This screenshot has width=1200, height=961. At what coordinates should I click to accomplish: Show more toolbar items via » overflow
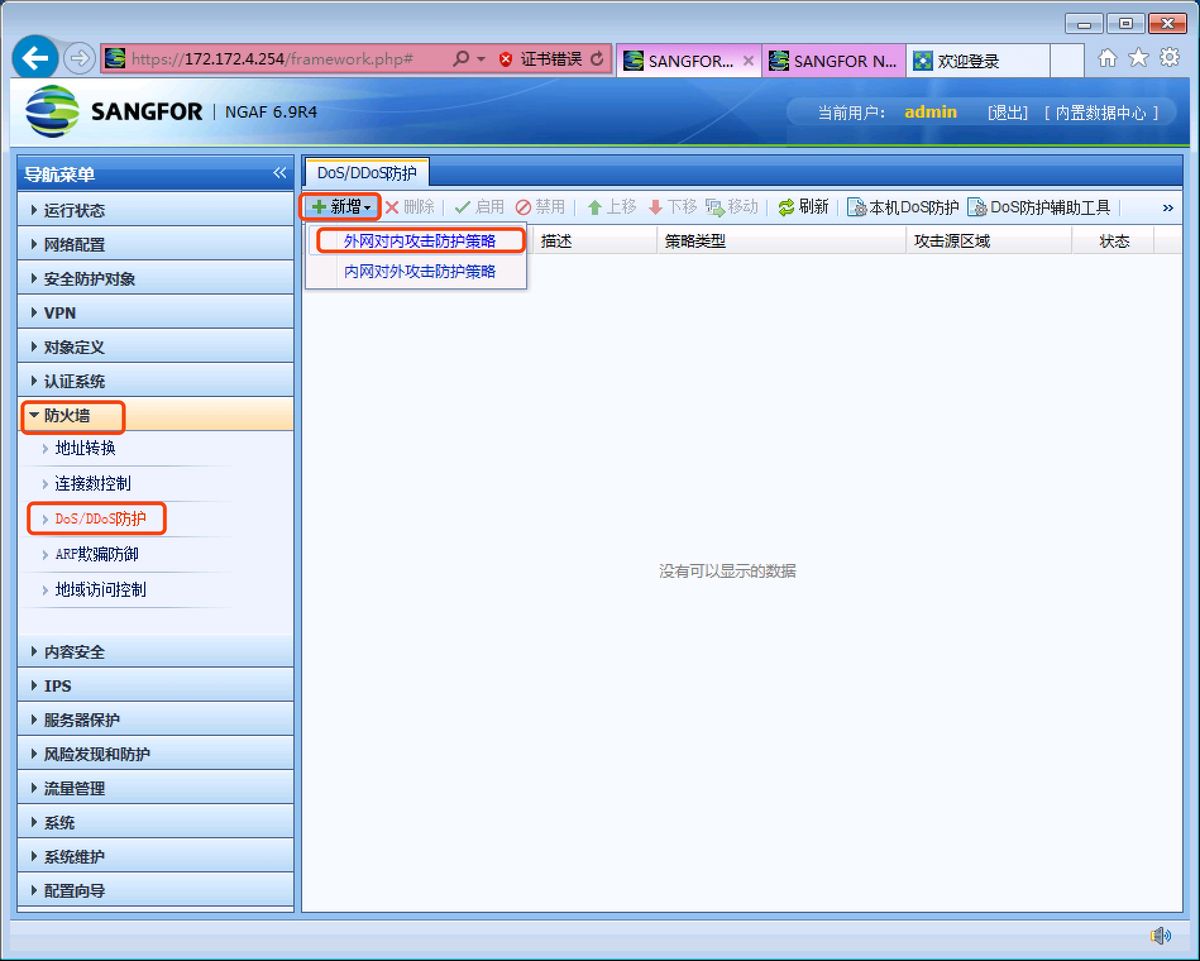(1167, 208)
